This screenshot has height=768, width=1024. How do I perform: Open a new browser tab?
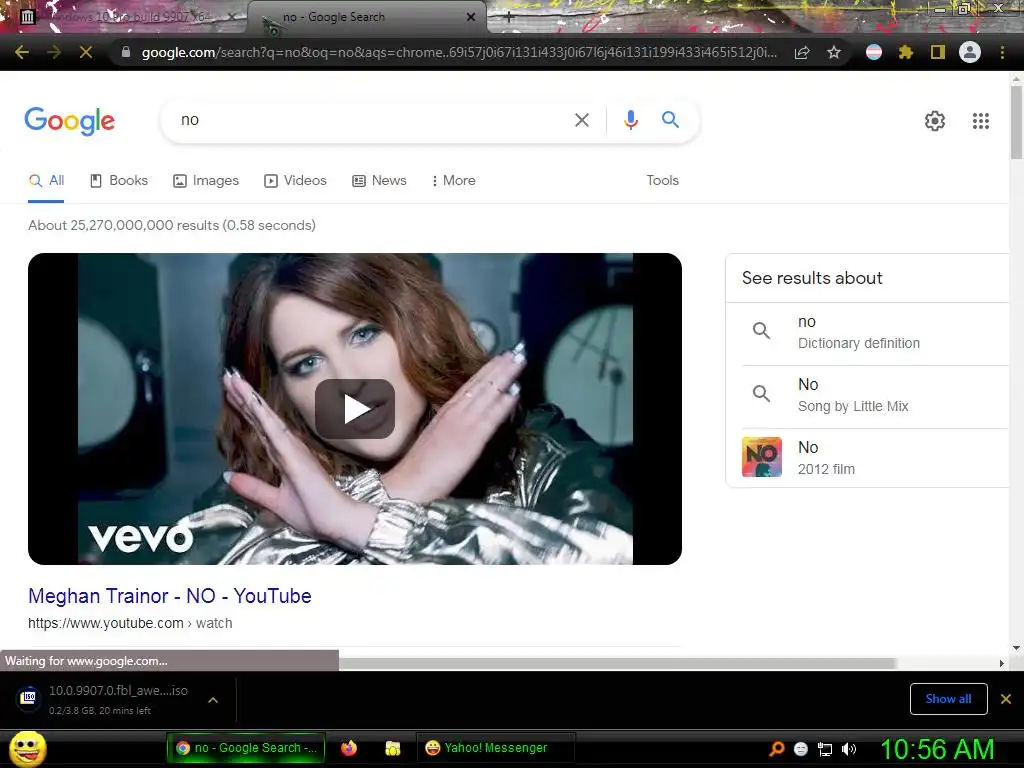pyautogui.click(x=509, y=18)
